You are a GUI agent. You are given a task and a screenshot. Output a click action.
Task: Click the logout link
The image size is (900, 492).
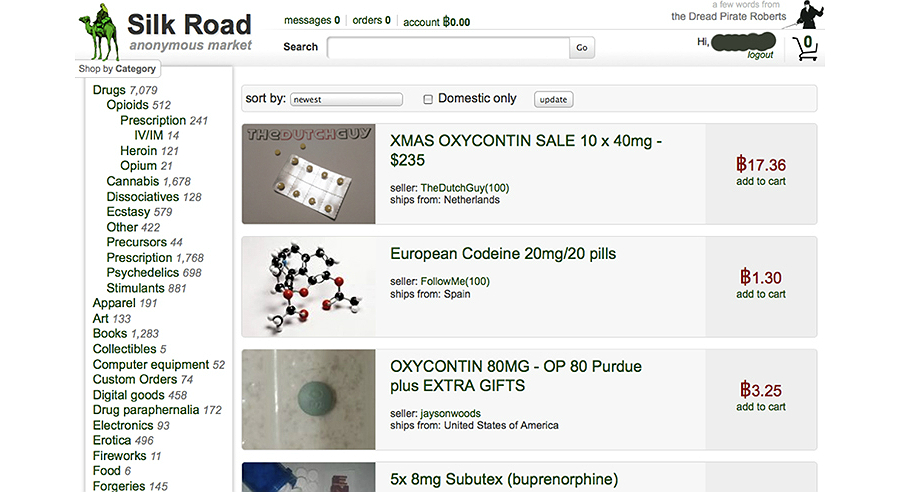760,55
